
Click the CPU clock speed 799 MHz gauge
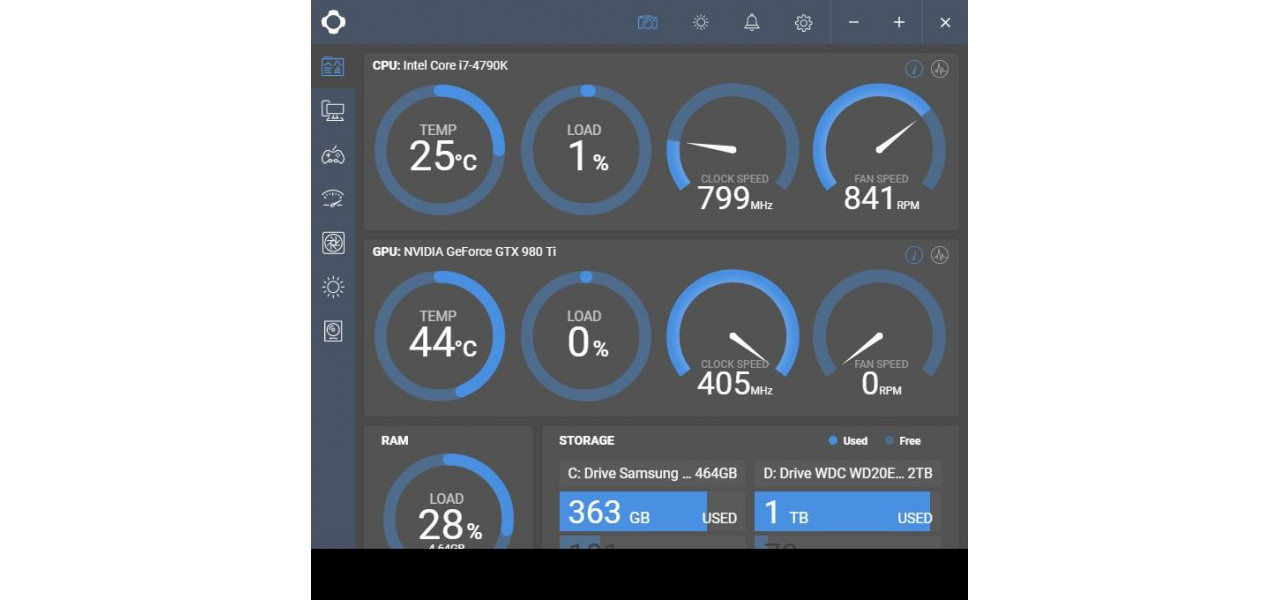point(733,148)
